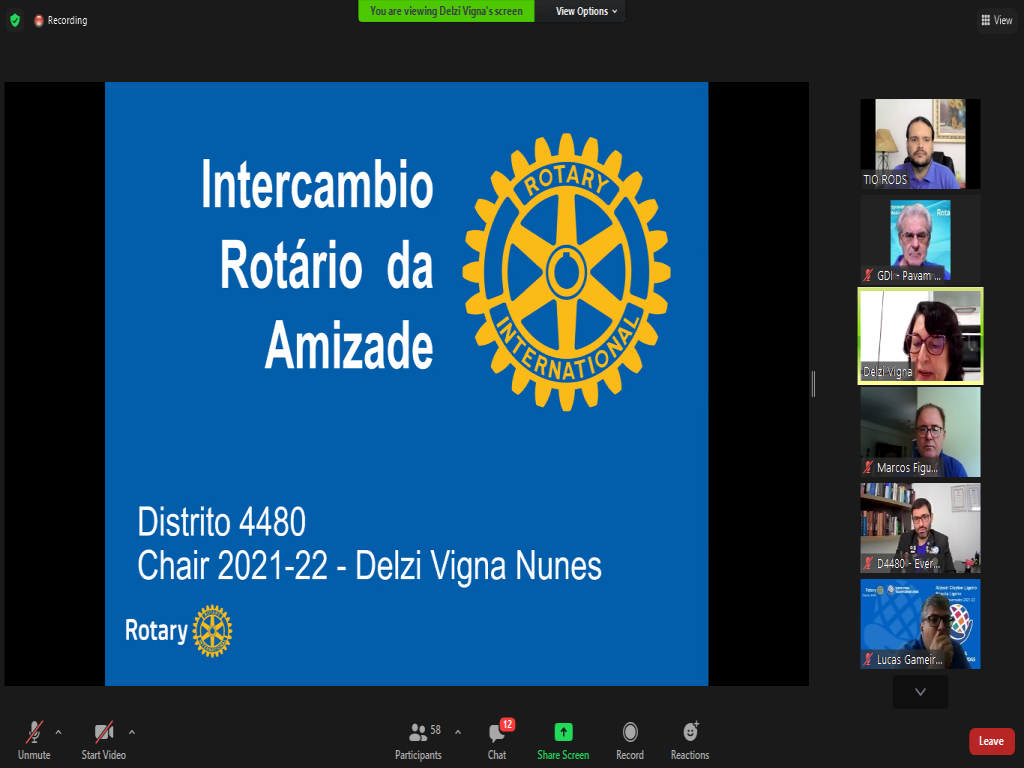The width and height of the screenshot is (1024, 768).
Task: Expand audio options arrow next to Unmute
Action: pyautogui.click(x=58, y=732)
